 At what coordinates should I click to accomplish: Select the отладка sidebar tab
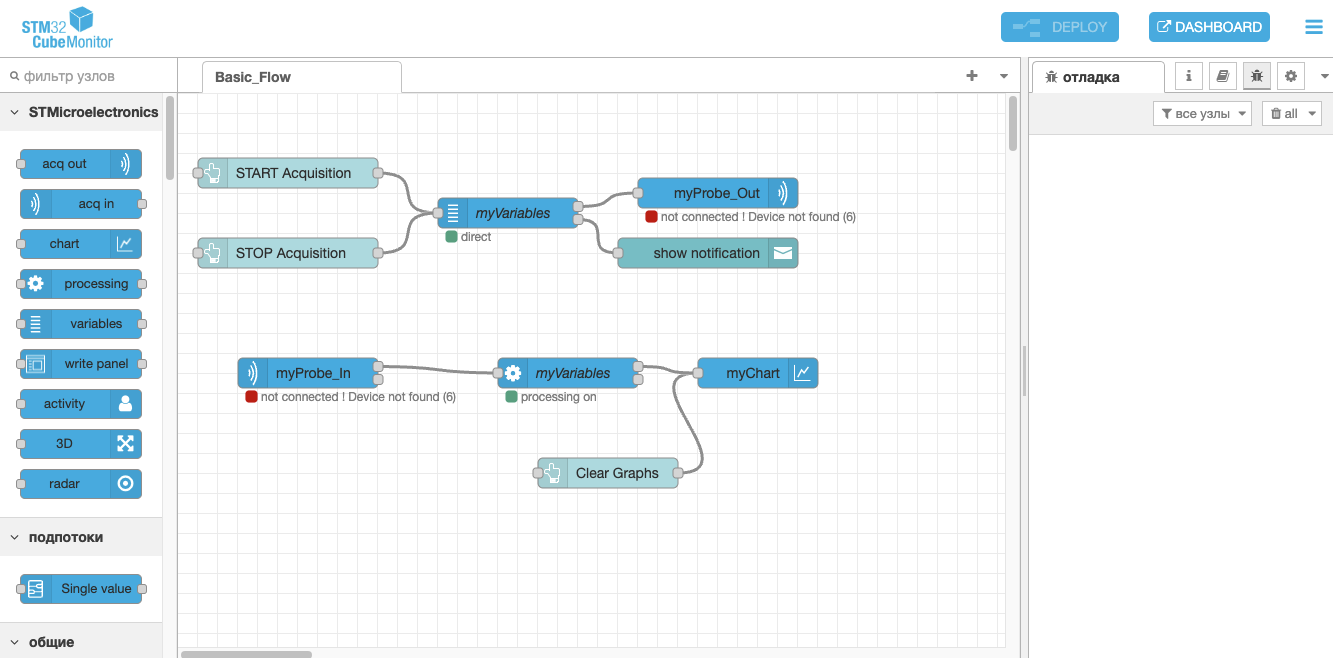1098,77
